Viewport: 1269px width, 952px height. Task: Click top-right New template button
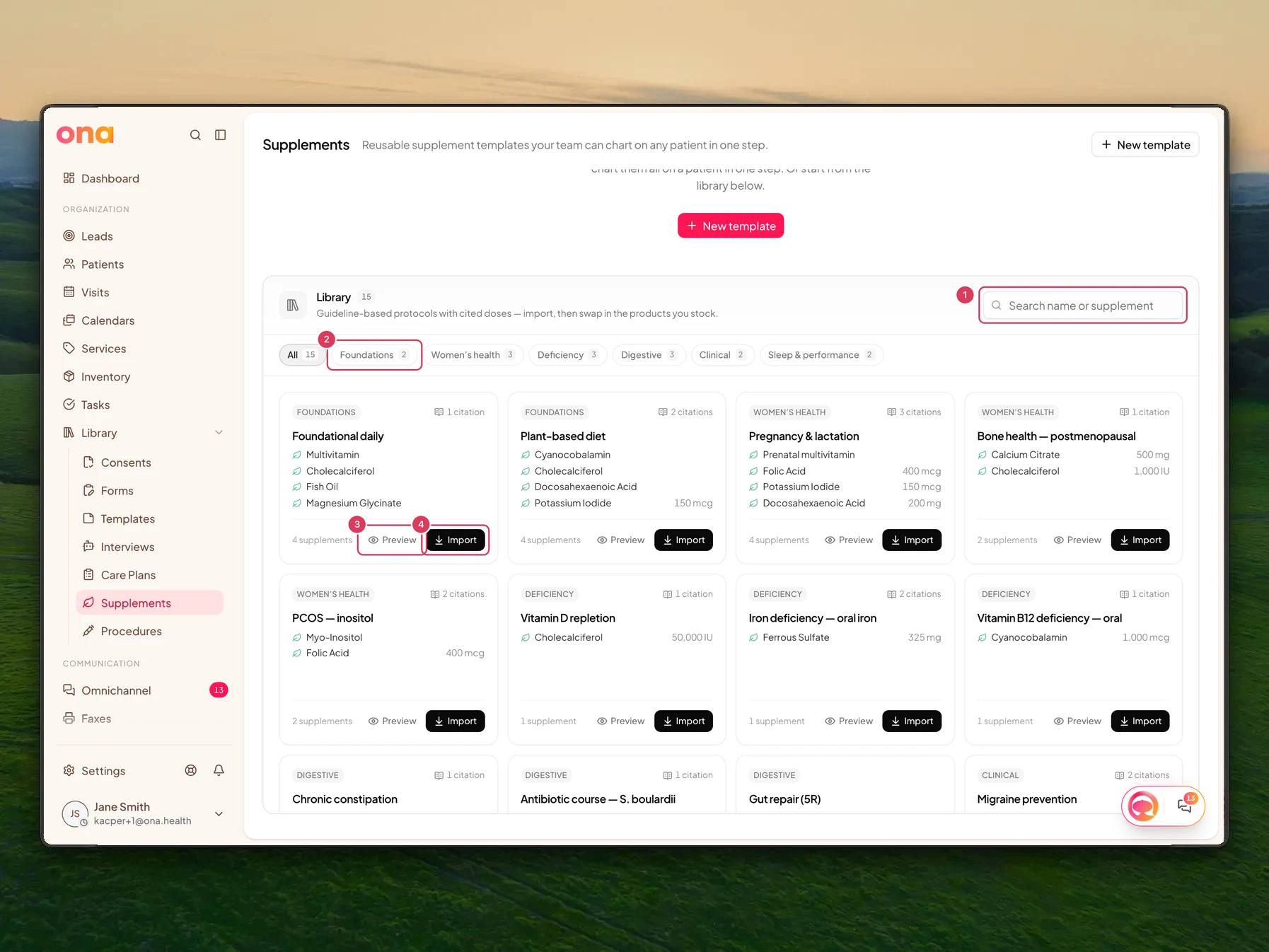click(x=1145, y=145)
